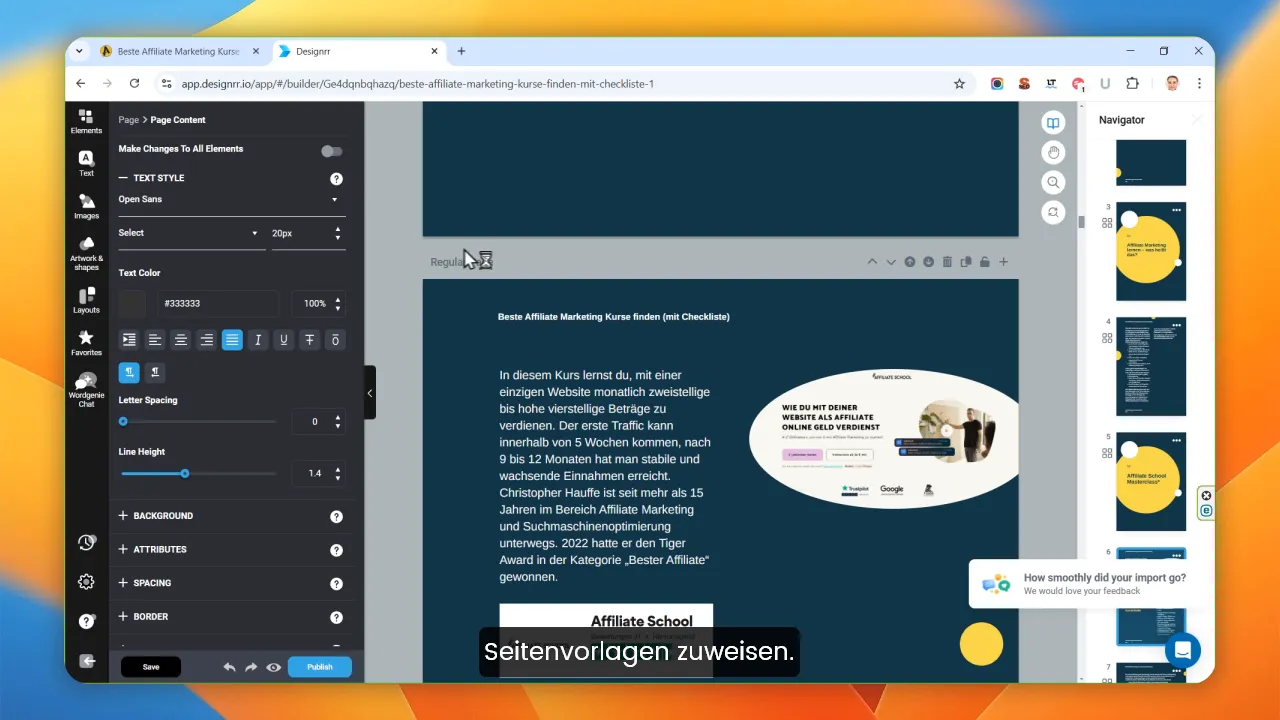
Task: Open the Elements panel in the sidebar
Action: (86, 122)
